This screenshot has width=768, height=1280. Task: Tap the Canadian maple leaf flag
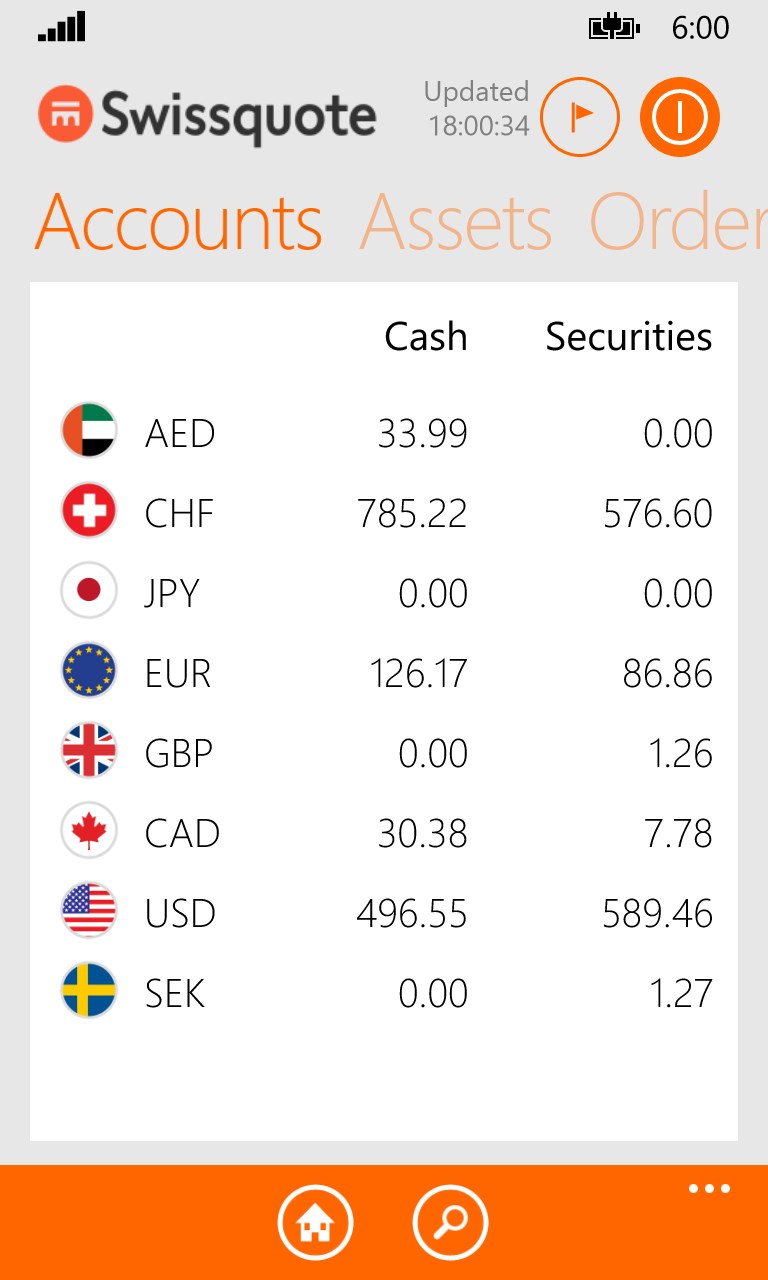pyautogui.click(x=89, y=833)
